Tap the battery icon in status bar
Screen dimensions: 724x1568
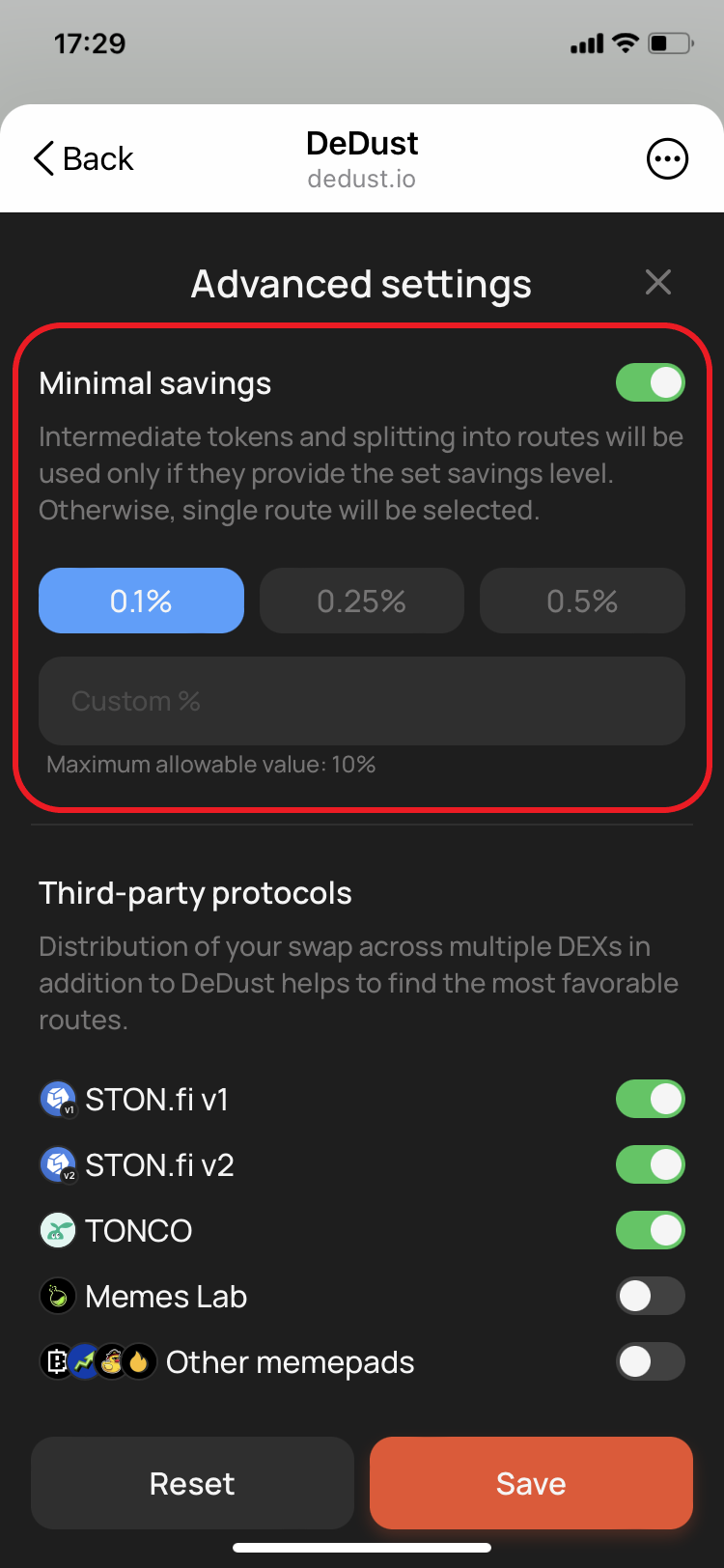pos(671,43)
